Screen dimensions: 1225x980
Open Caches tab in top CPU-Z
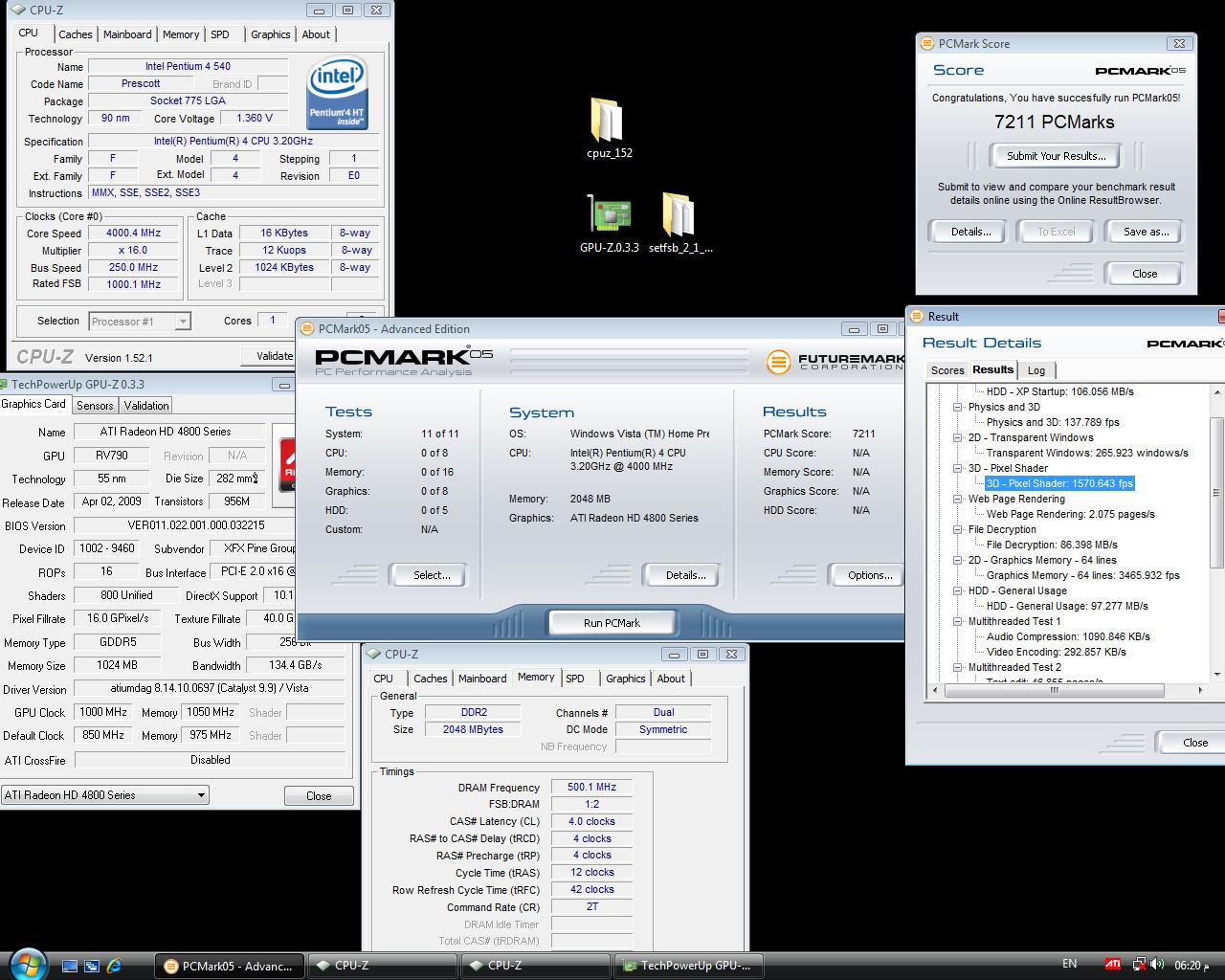75,34
